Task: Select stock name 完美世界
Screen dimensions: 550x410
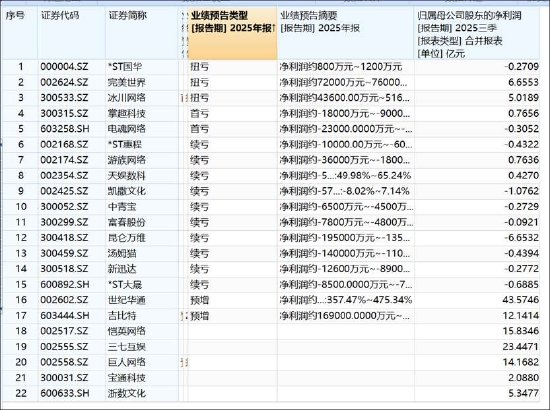Action: coord(127,82)
